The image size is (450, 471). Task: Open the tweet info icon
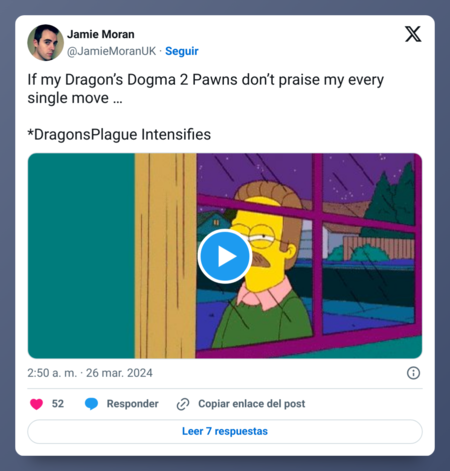(x=413, y=373)
